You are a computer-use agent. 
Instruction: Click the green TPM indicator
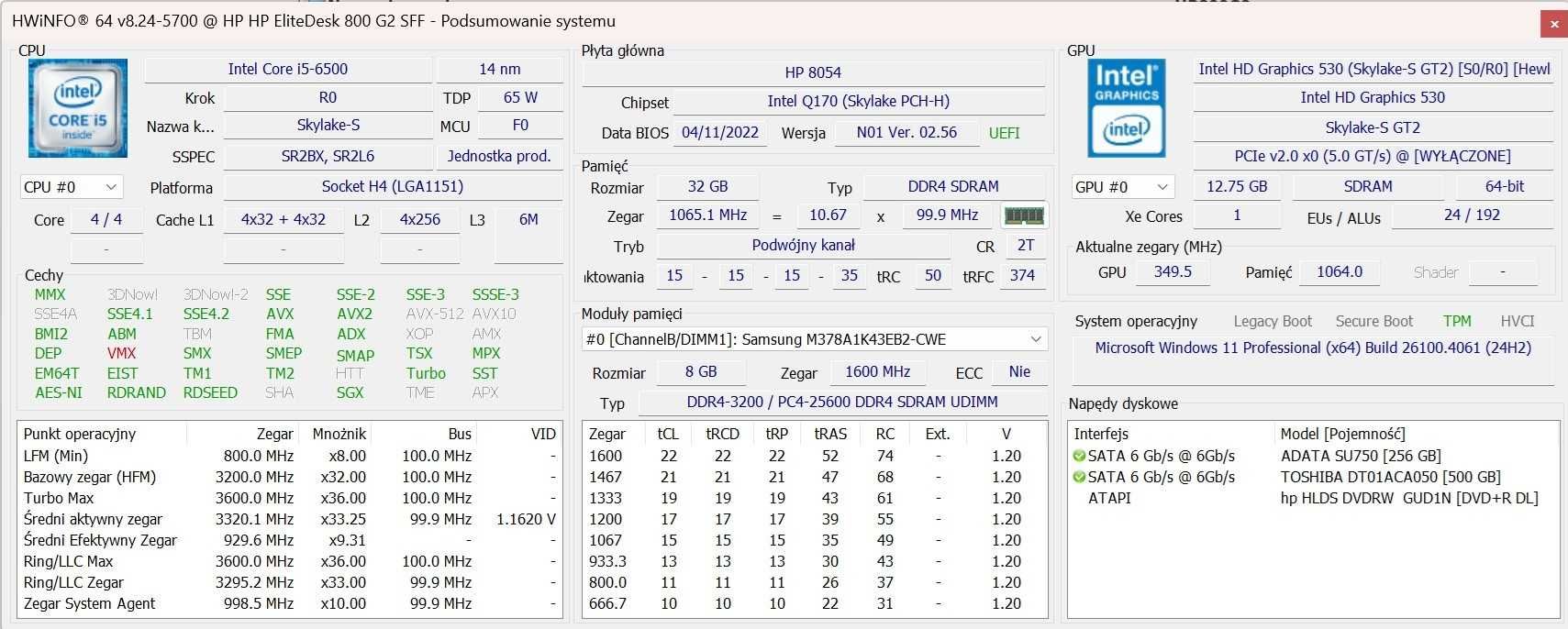[x=1457, y=322]
